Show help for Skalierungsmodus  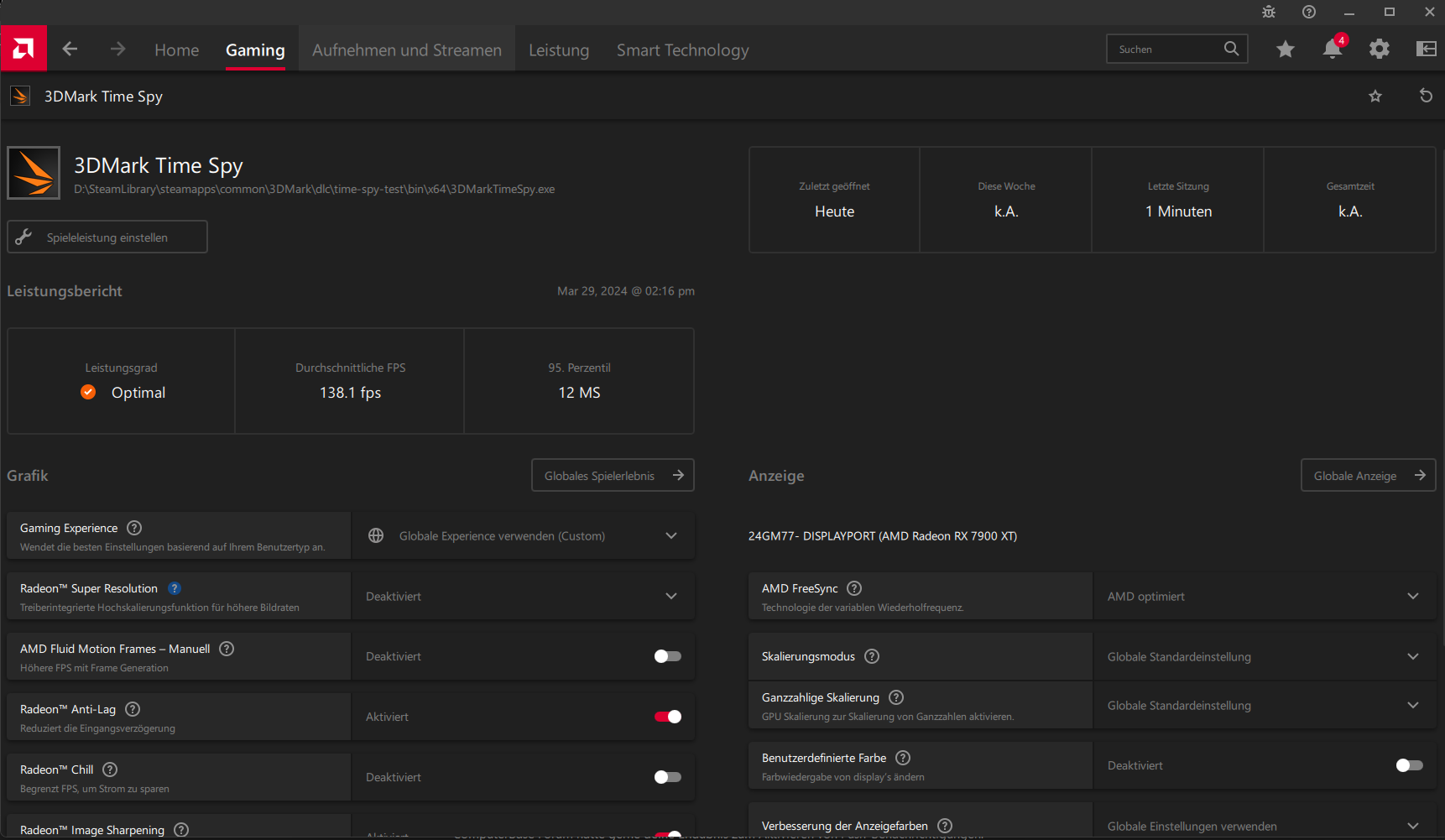click(x=872, y=656)
